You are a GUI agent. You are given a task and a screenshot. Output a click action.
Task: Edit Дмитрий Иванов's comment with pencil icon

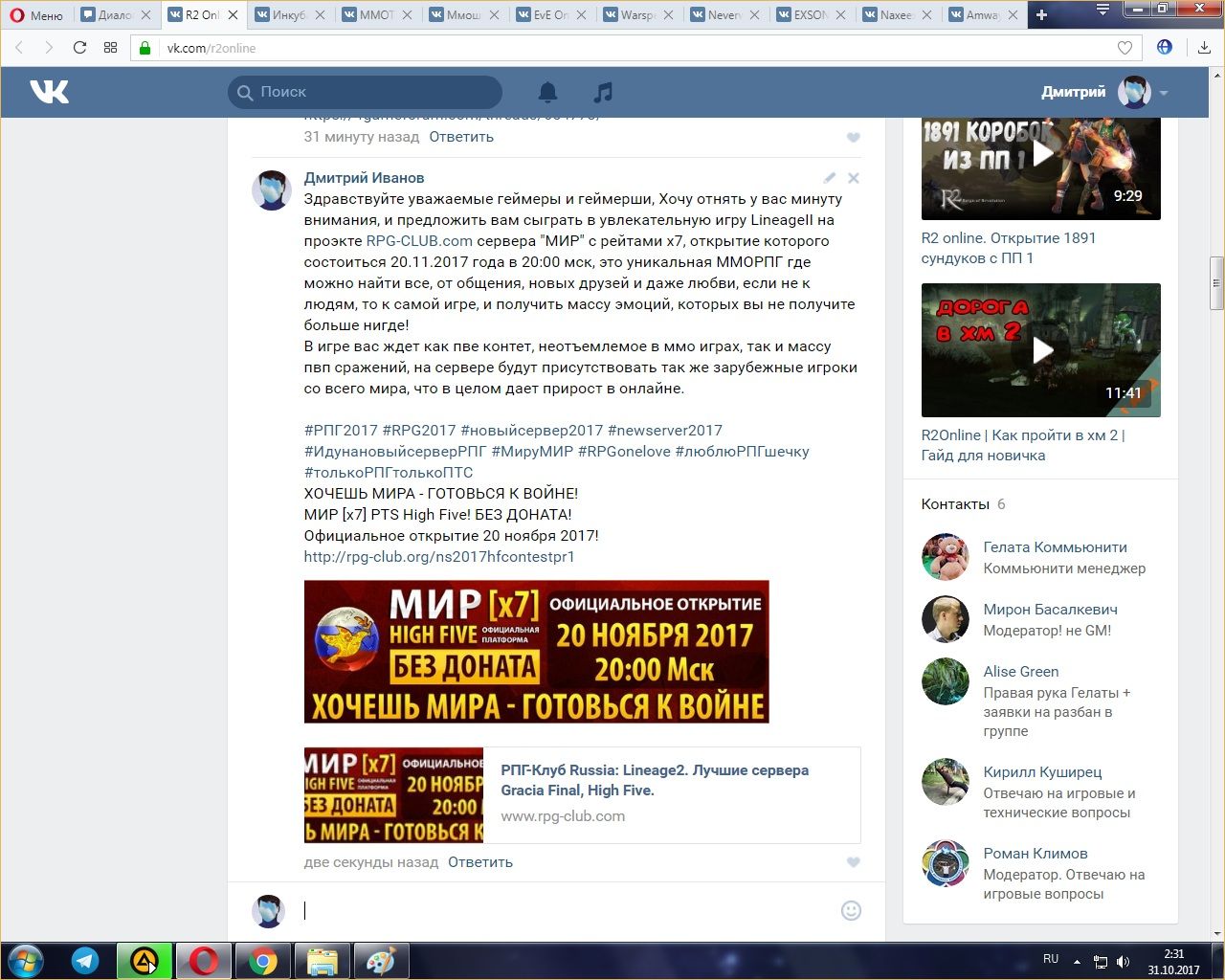(830, 178)
